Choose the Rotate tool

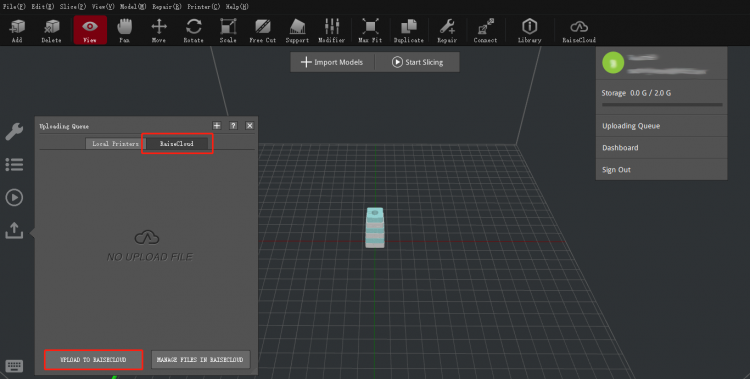(x=194, y=31)
